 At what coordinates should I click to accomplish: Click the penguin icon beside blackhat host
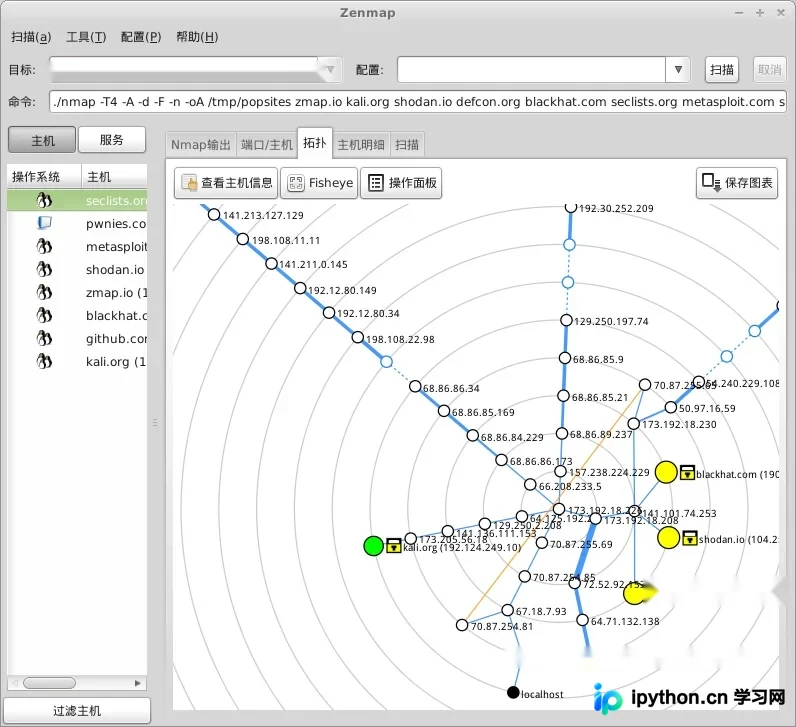(x=44, y=315)
